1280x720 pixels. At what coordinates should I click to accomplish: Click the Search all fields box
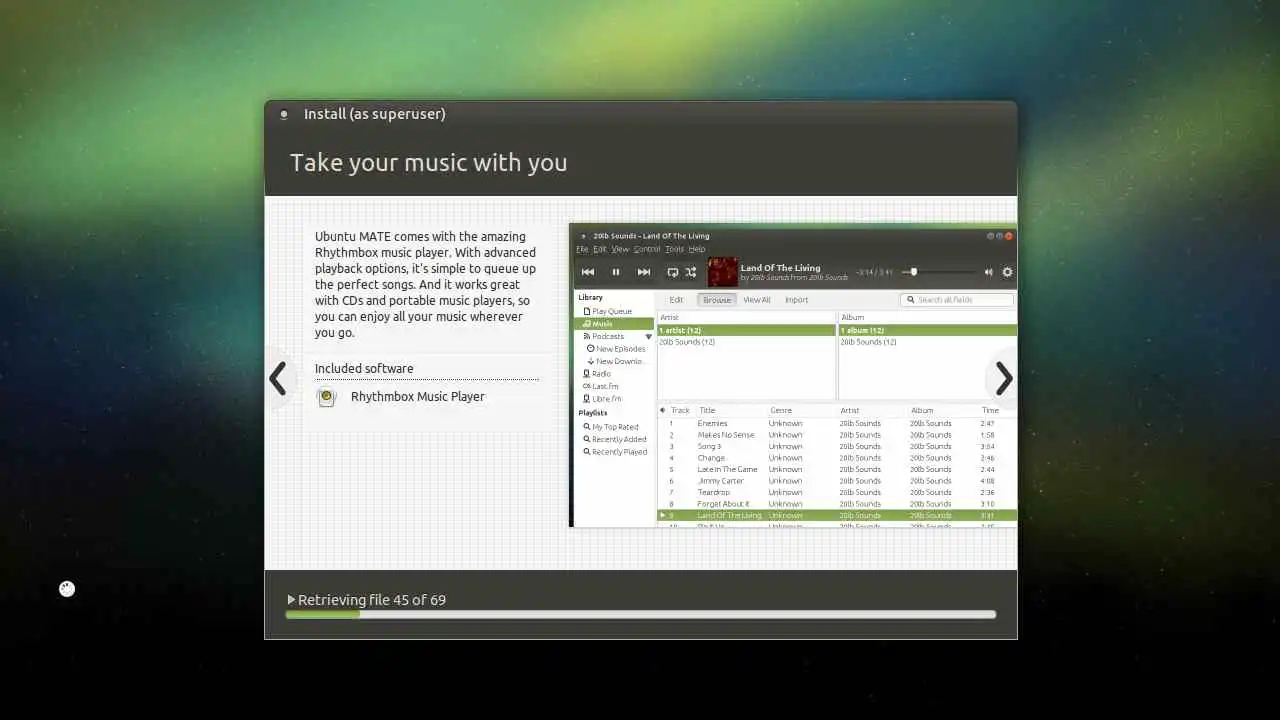tap(957, 300)
